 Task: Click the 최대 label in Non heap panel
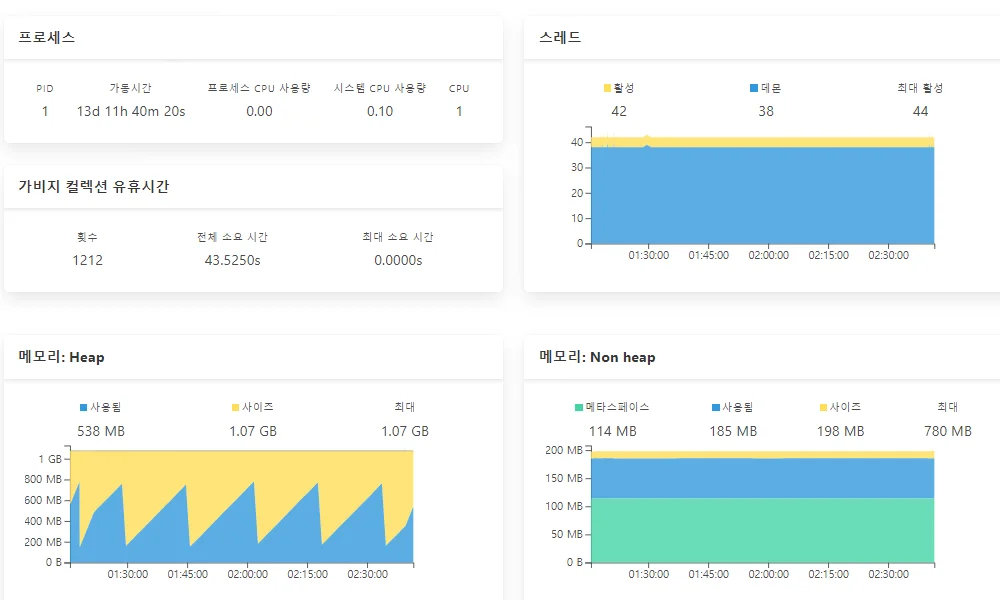948,407
